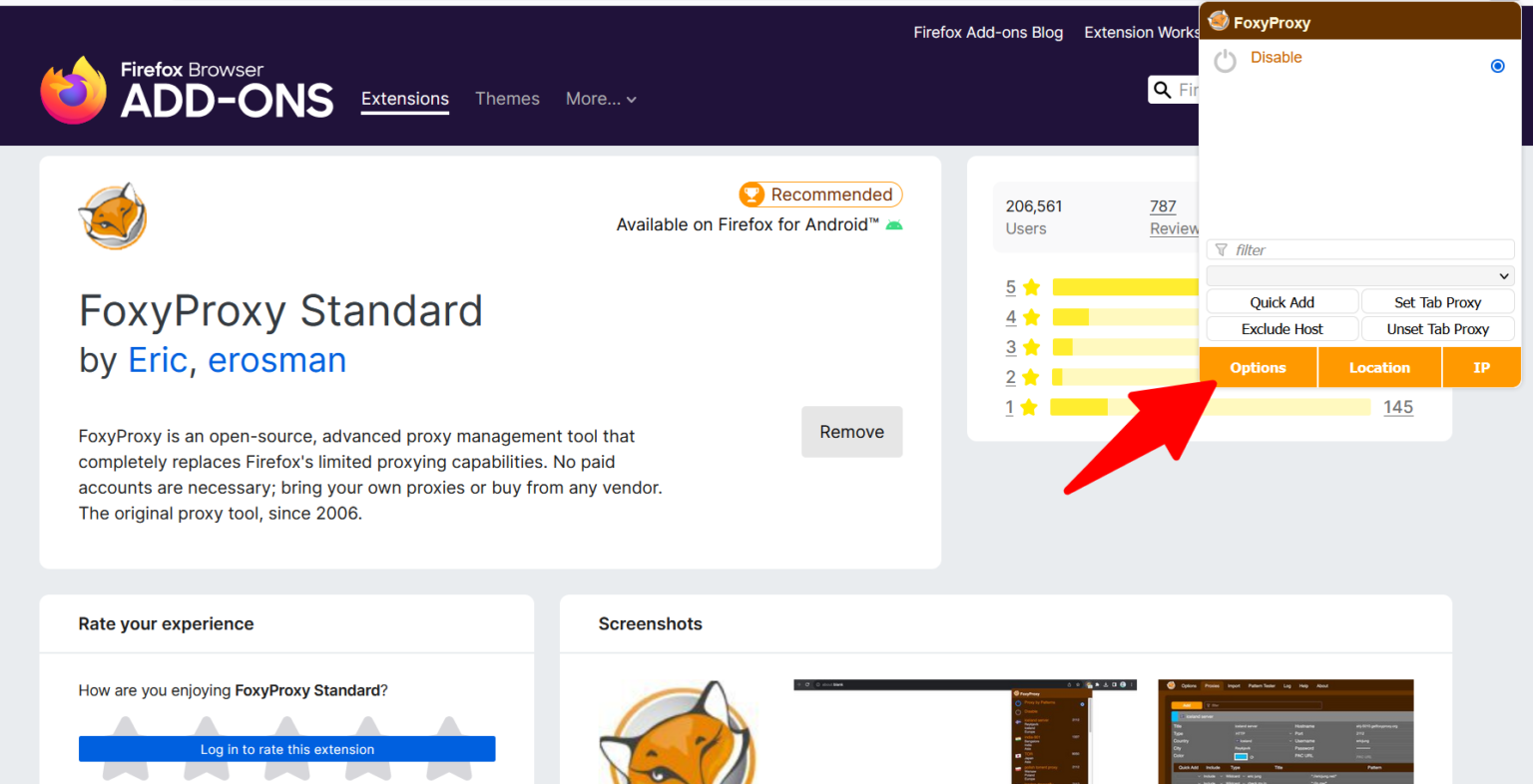Click the filter input field

click(x=1359, y=250)
